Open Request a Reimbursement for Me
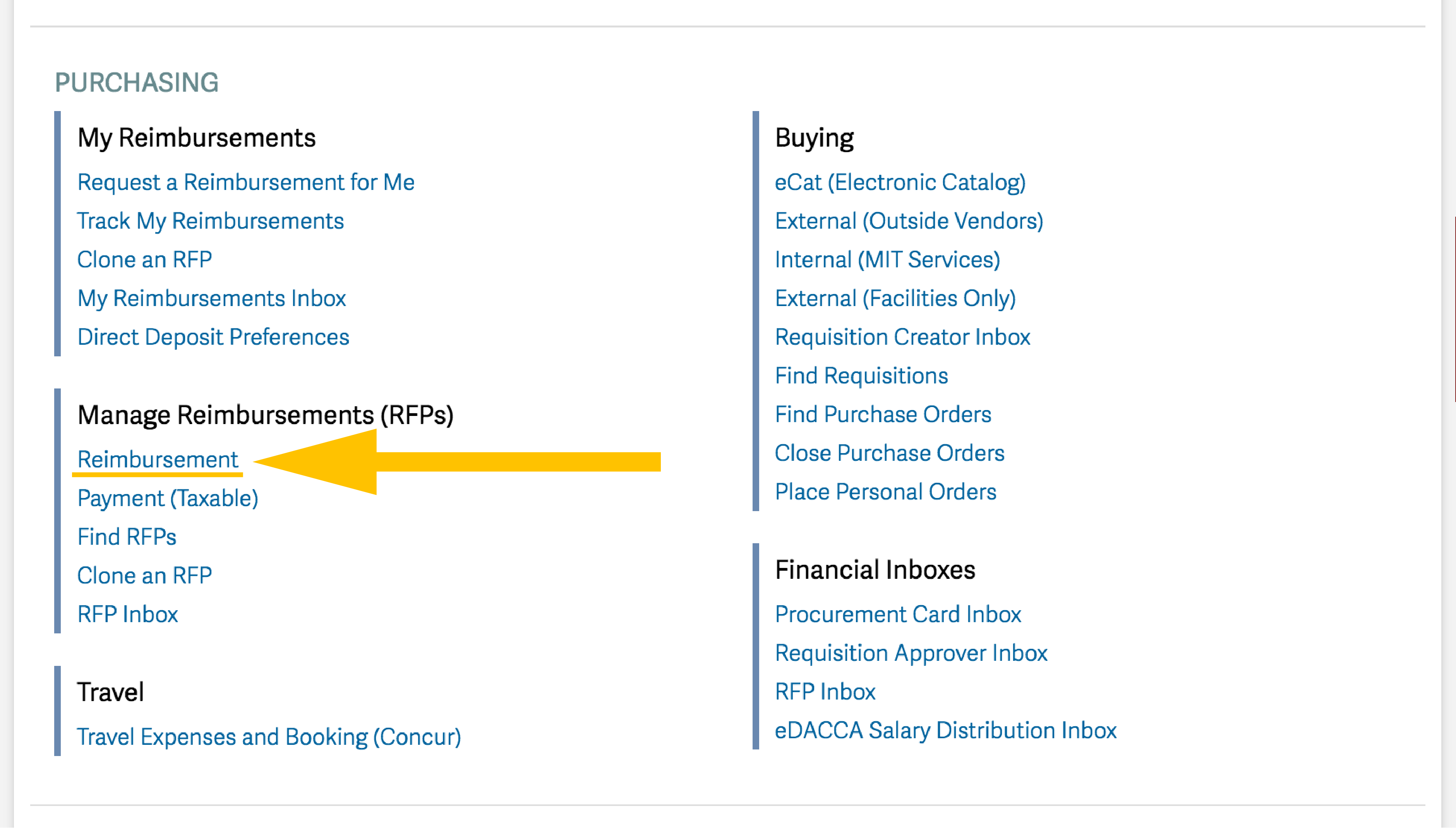Screen dimensions: 1456x828 point(246,183)
